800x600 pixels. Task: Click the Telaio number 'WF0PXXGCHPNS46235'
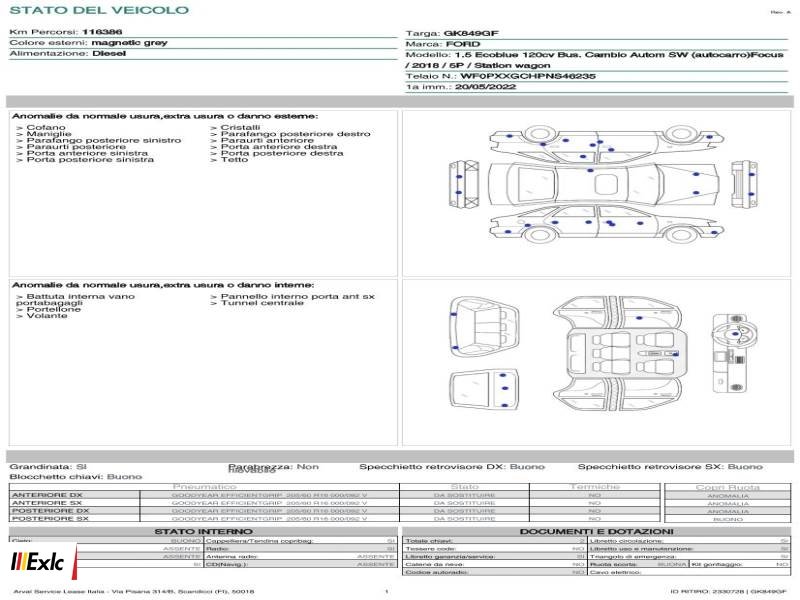(528, 77)
